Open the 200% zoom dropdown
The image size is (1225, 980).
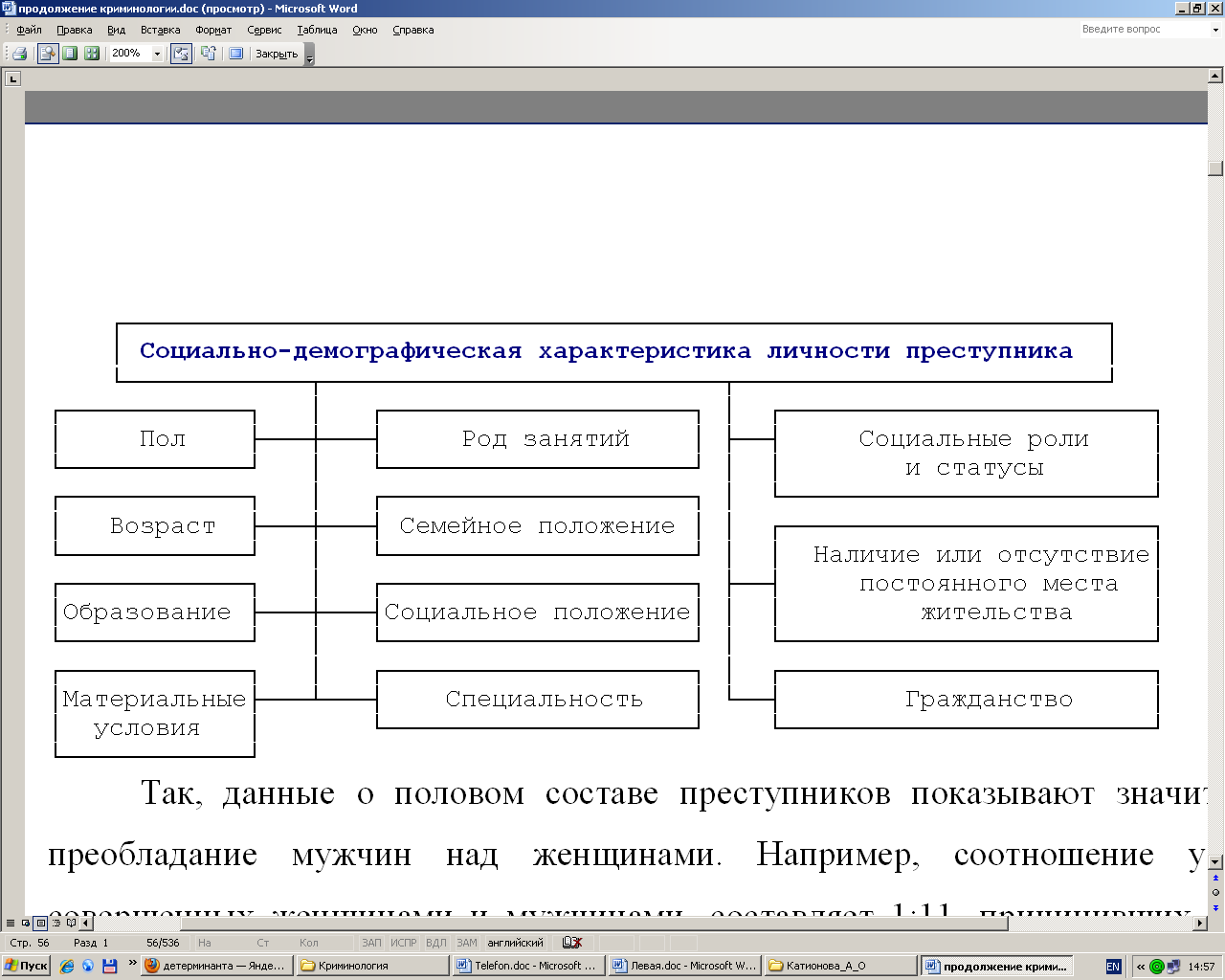158,55
